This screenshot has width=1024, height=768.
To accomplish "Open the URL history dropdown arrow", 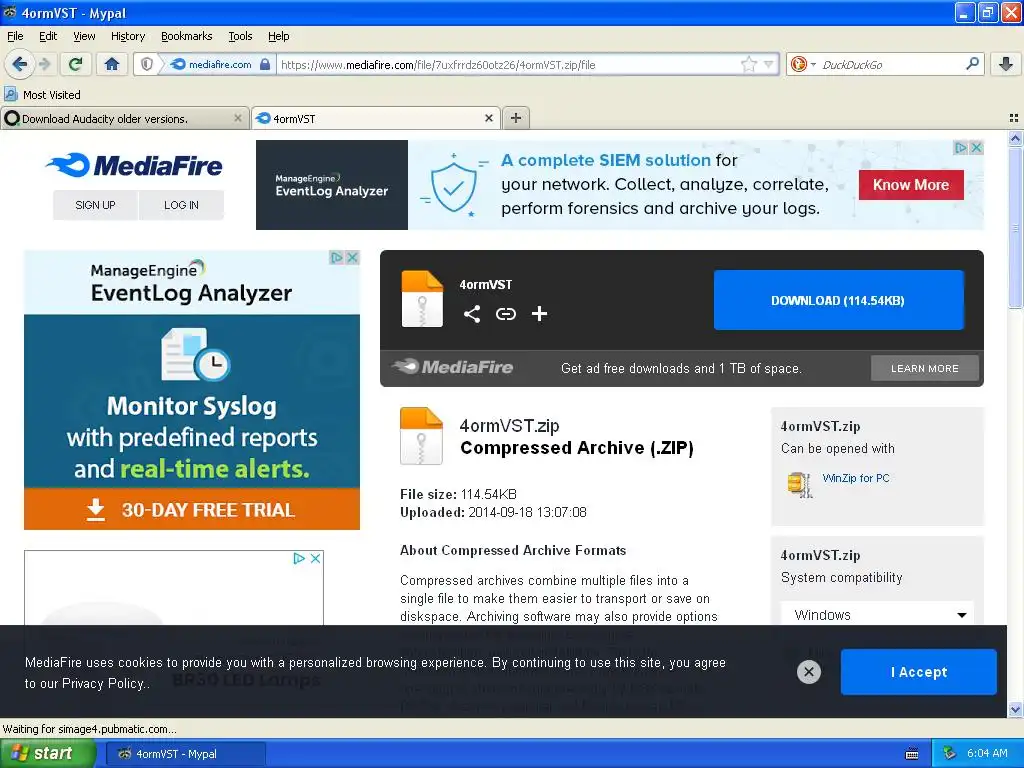I will [769, 64].
